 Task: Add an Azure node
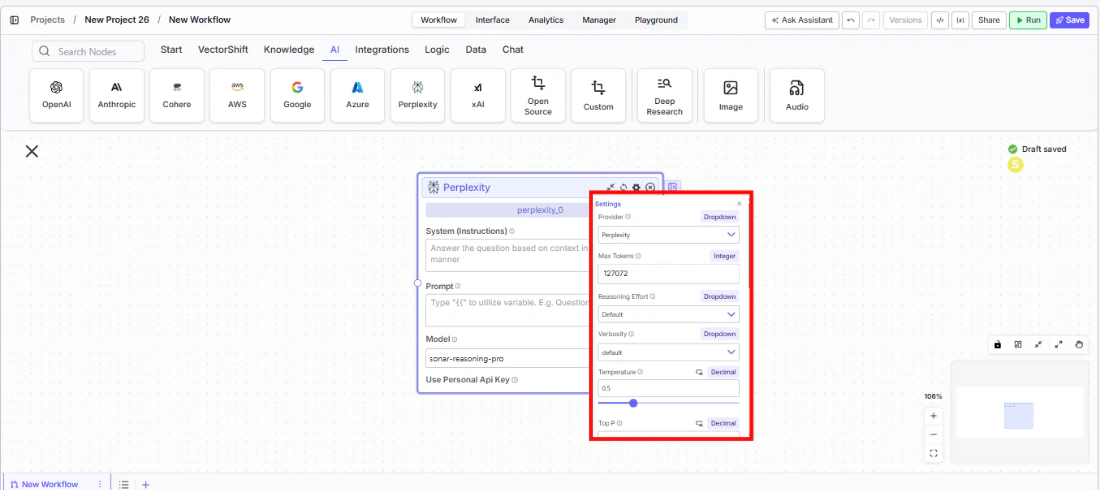click(x=357, y=95)
